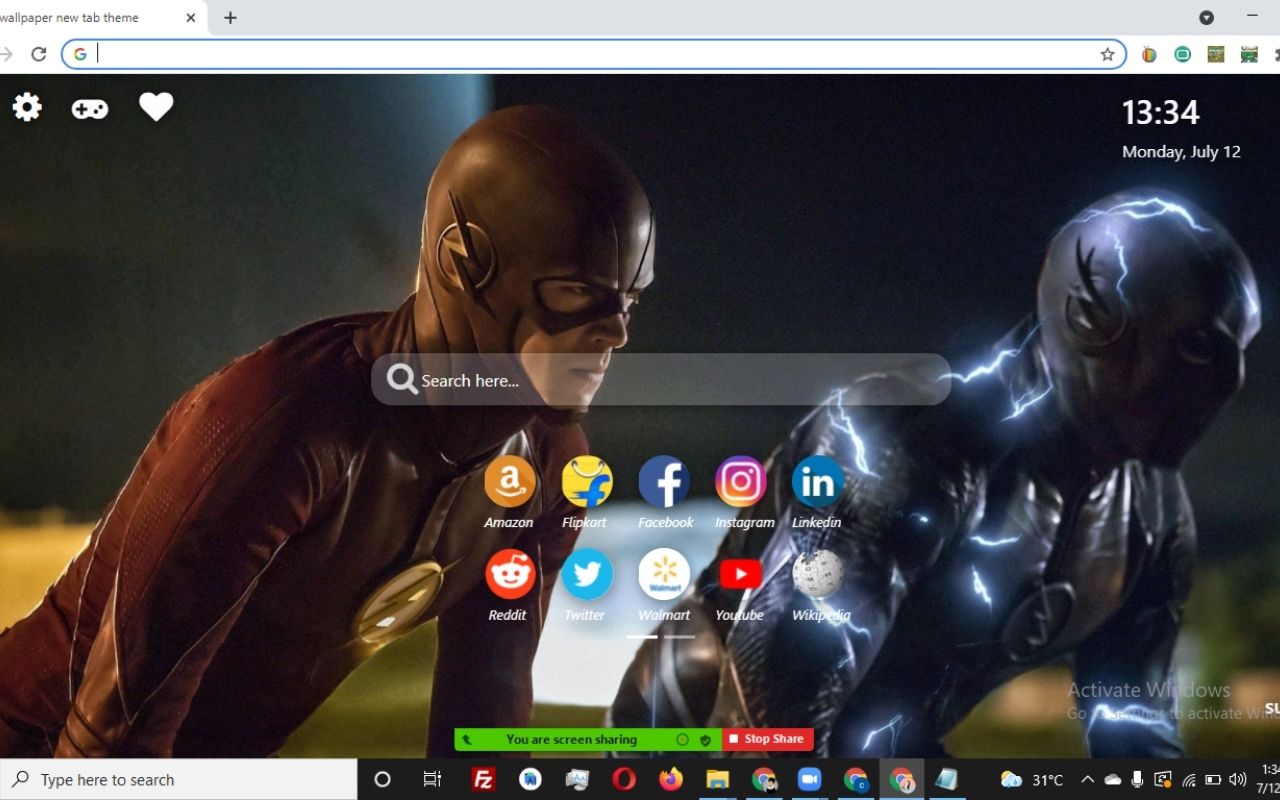Open Cortana from the taskbar circle

pyautogui.click(x=382, y=779)
